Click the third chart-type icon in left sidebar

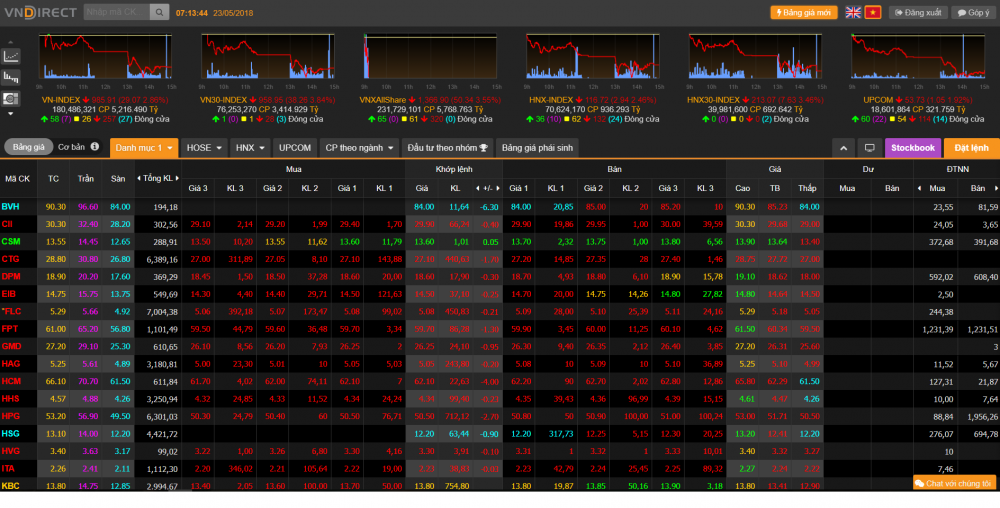(x=12, y=99)
